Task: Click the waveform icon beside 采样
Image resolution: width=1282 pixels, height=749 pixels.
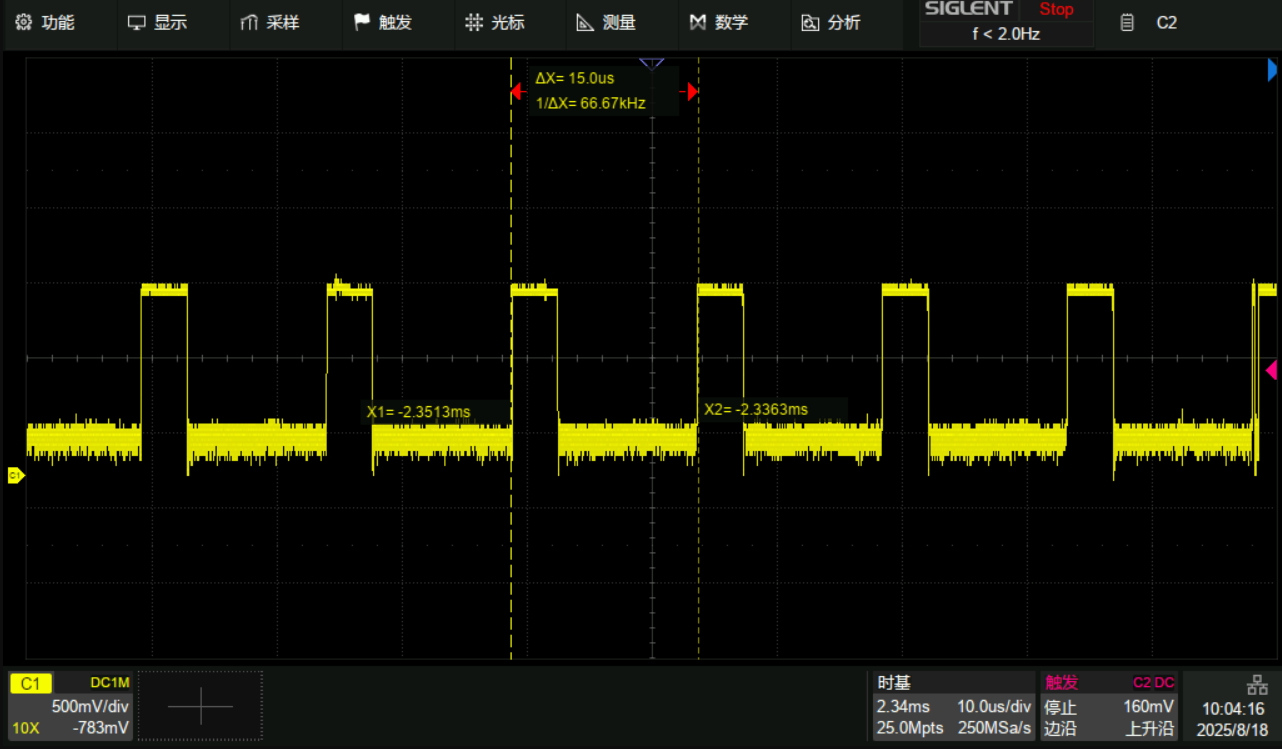Action: [x=249, y=22]
